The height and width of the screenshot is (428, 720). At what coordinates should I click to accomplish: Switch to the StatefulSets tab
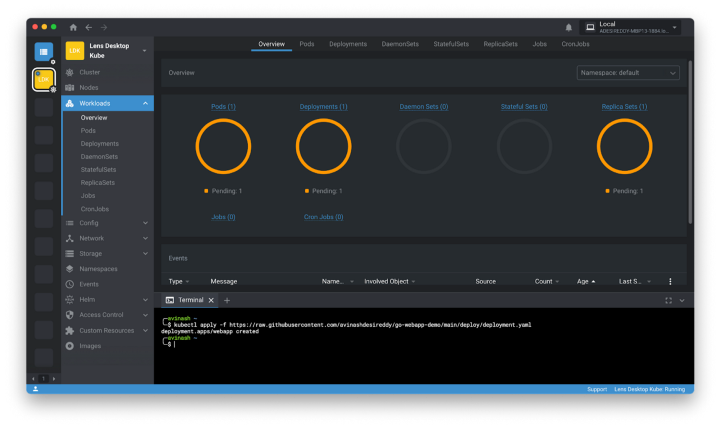(x=451, y=44)
